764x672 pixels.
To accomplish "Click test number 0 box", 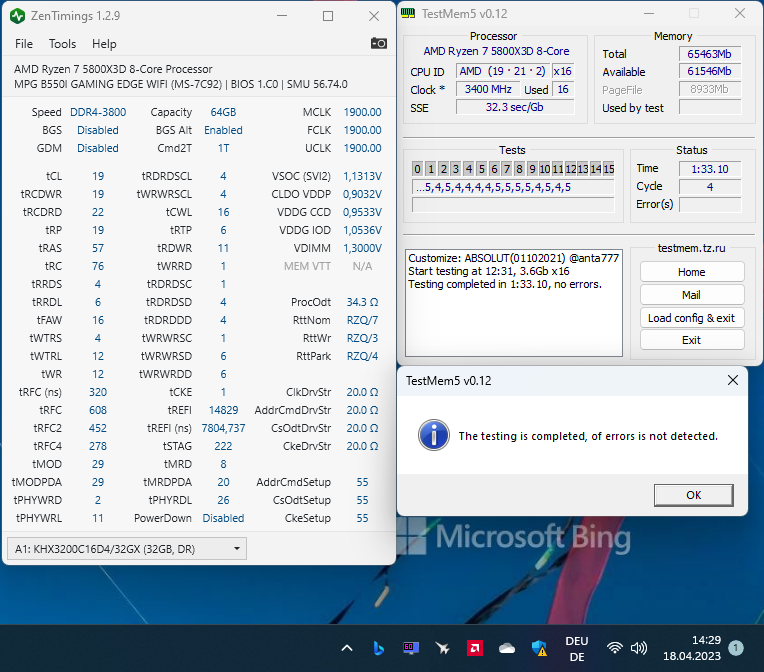I will 418,169.
